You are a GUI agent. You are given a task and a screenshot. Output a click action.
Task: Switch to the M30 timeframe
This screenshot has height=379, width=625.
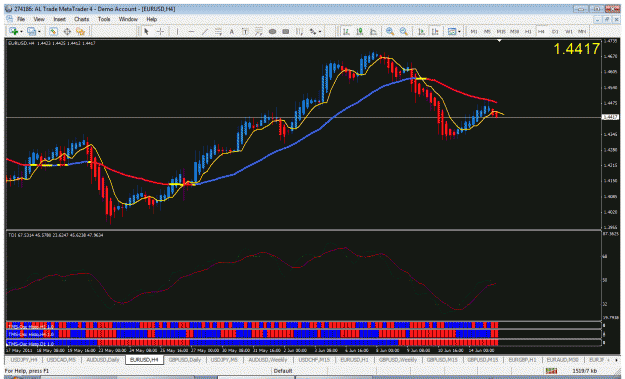(514, 31)
